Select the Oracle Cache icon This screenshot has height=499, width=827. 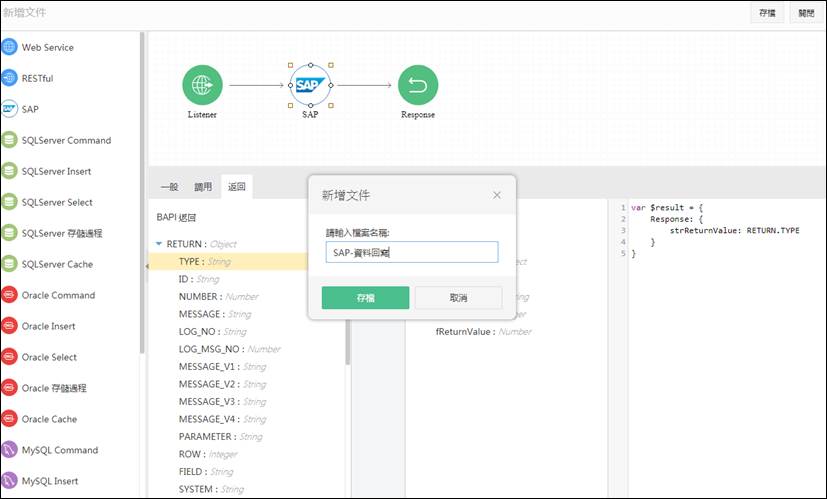[x=9, y=419]
